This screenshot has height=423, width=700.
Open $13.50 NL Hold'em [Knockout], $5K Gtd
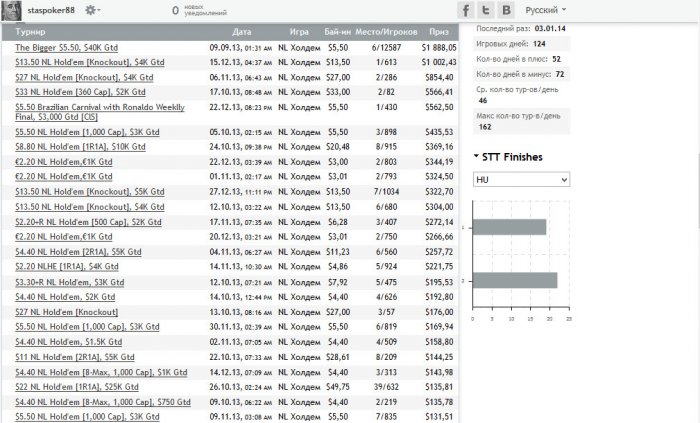[x=90, y=191]
